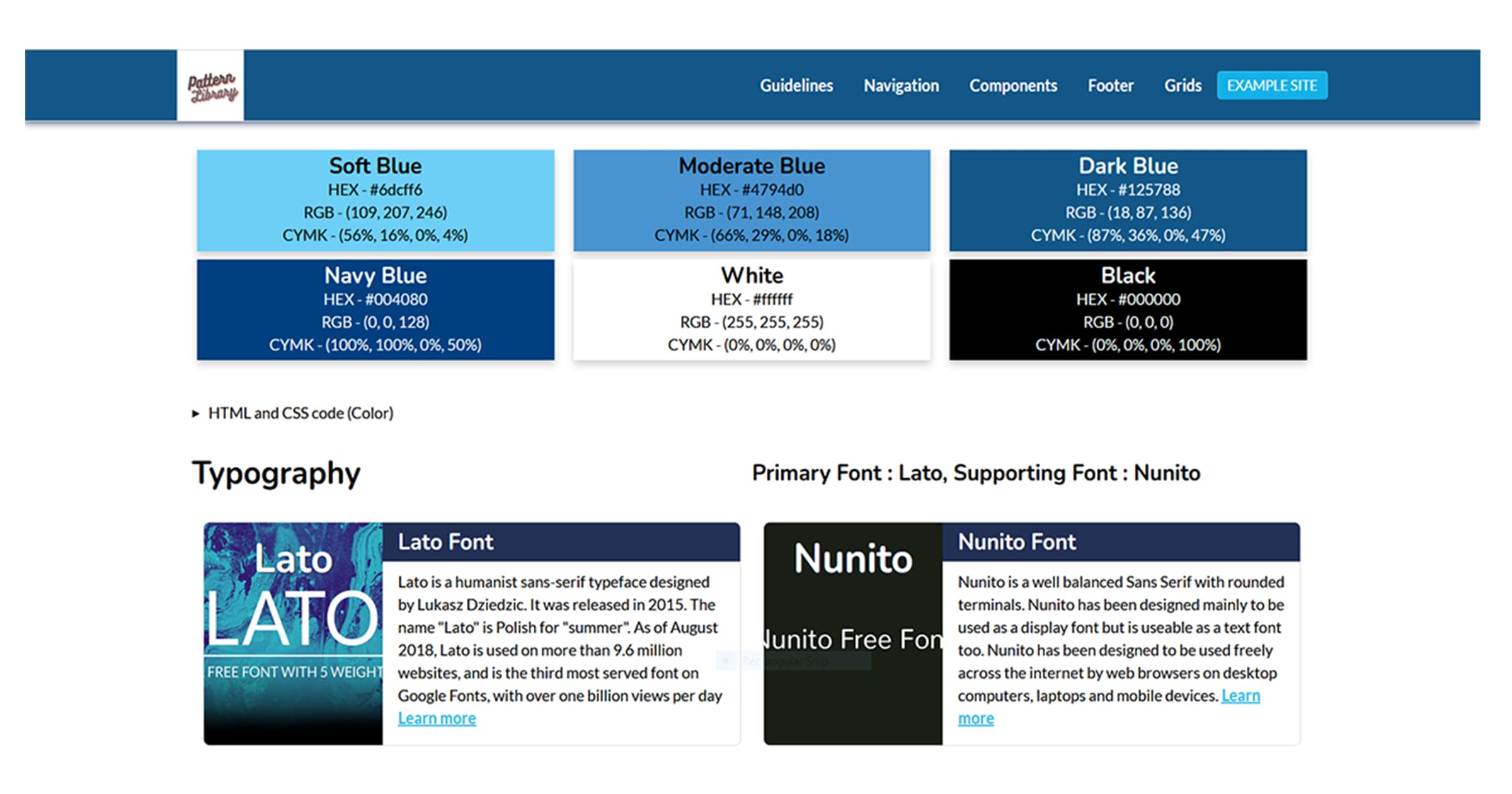Select the Footer nav item

(x=1110, y=86)
